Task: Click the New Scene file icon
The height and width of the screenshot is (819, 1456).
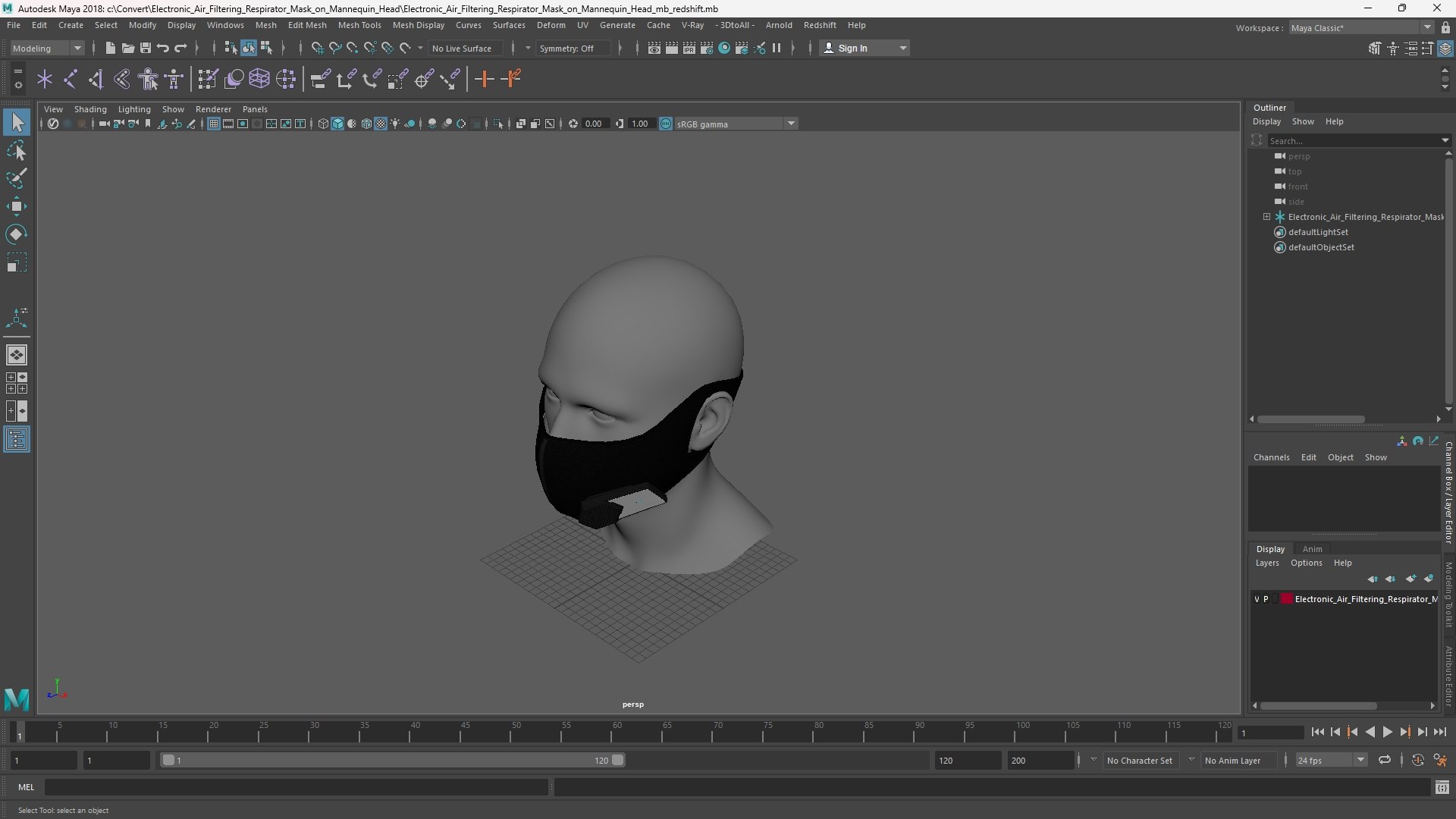Action: (x=111, y=48)
